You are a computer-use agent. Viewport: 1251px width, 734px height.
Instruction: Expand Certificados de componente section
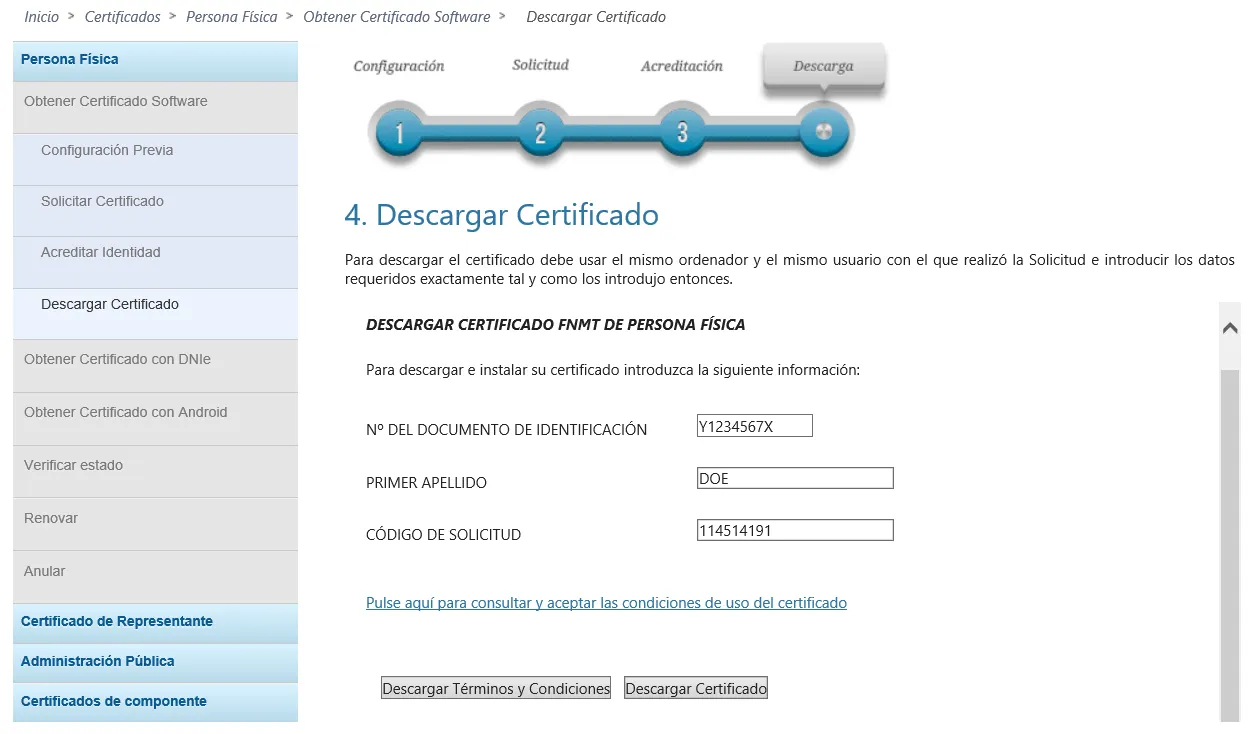[155, 702]
